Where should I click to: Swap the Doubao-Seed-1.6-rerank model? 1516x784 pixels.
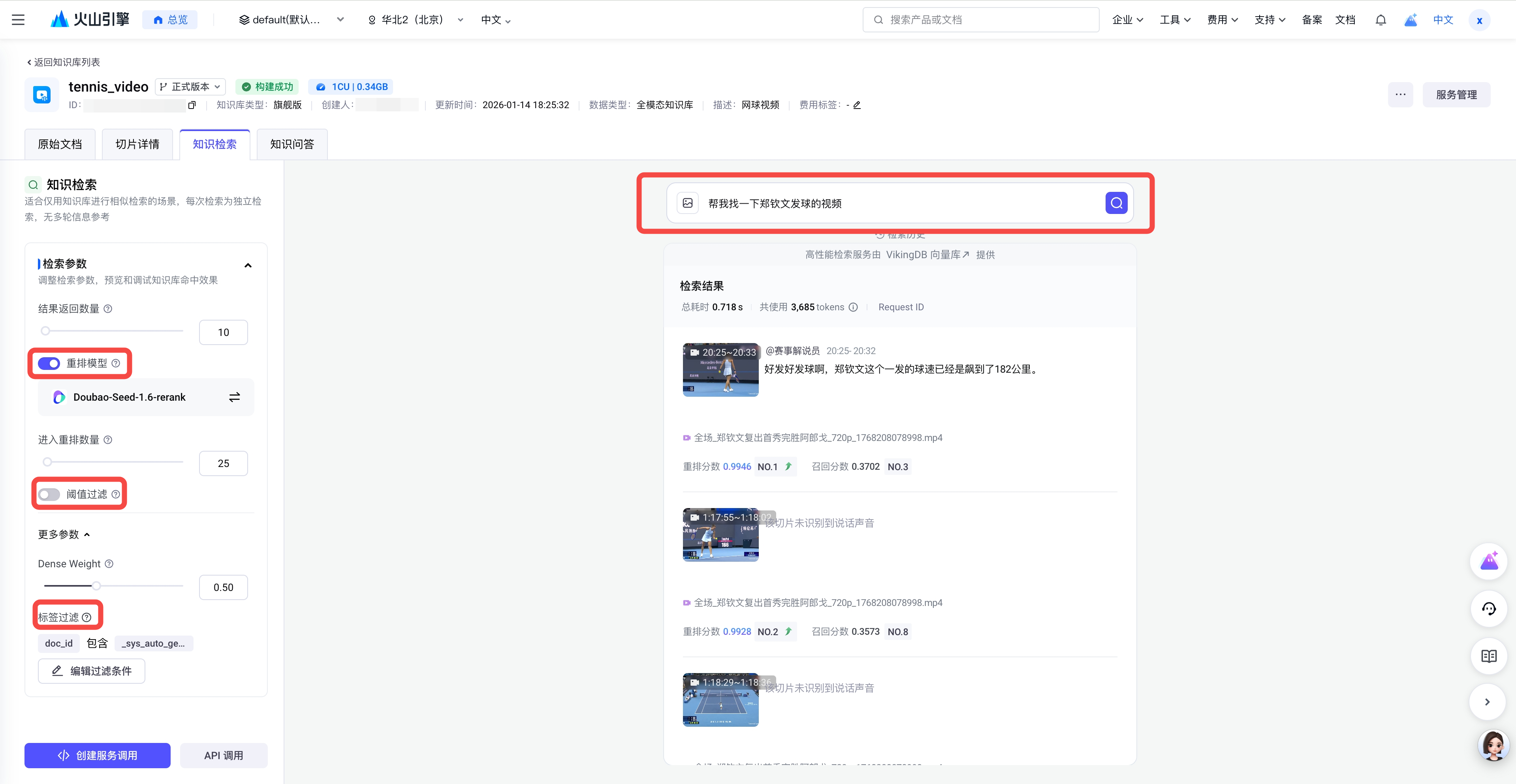click(234, 397)
